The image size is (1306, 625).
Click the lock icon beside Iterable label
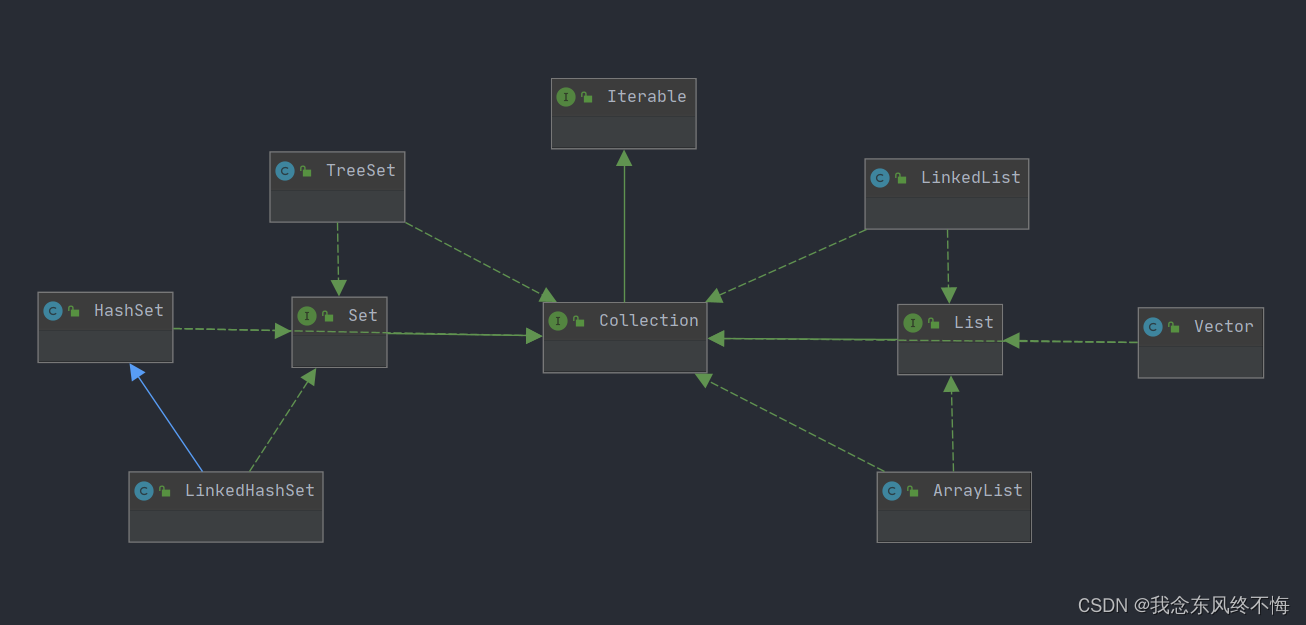(x=585, y=96)
